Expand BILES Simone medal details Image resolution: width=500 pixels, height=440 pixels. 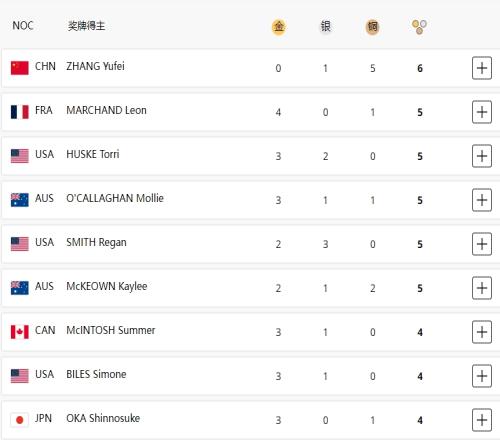coord(482,376)
